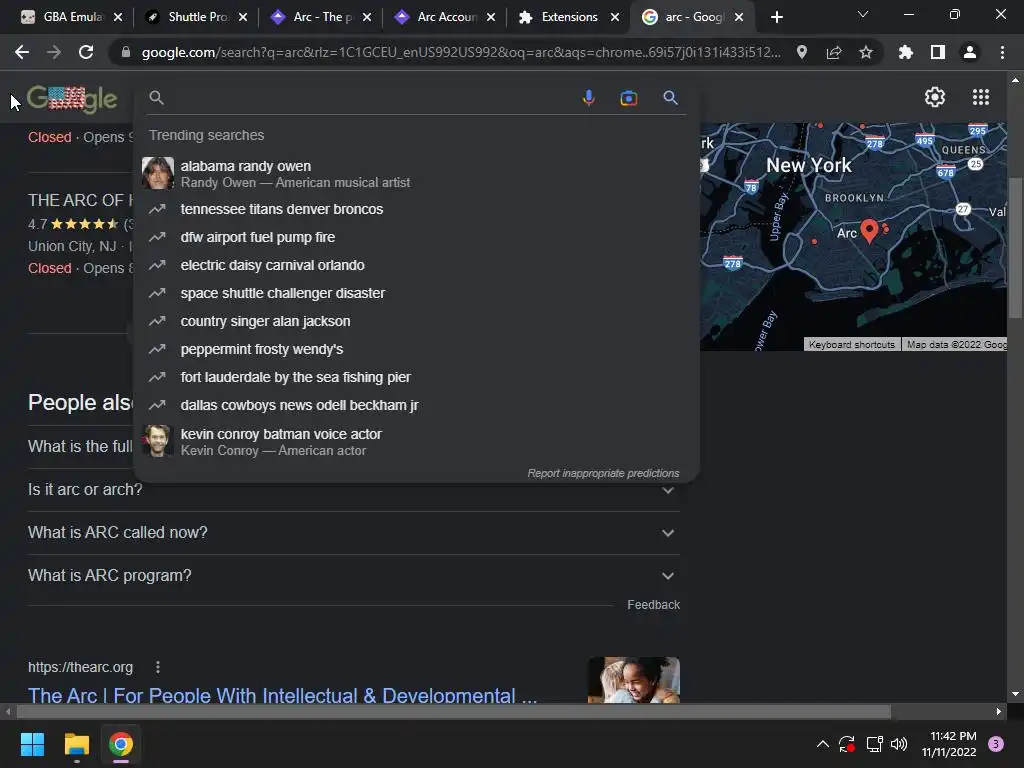Click the blue search magnifier button
Viewport: 1024px width, 768px height.
click(670, 98)
